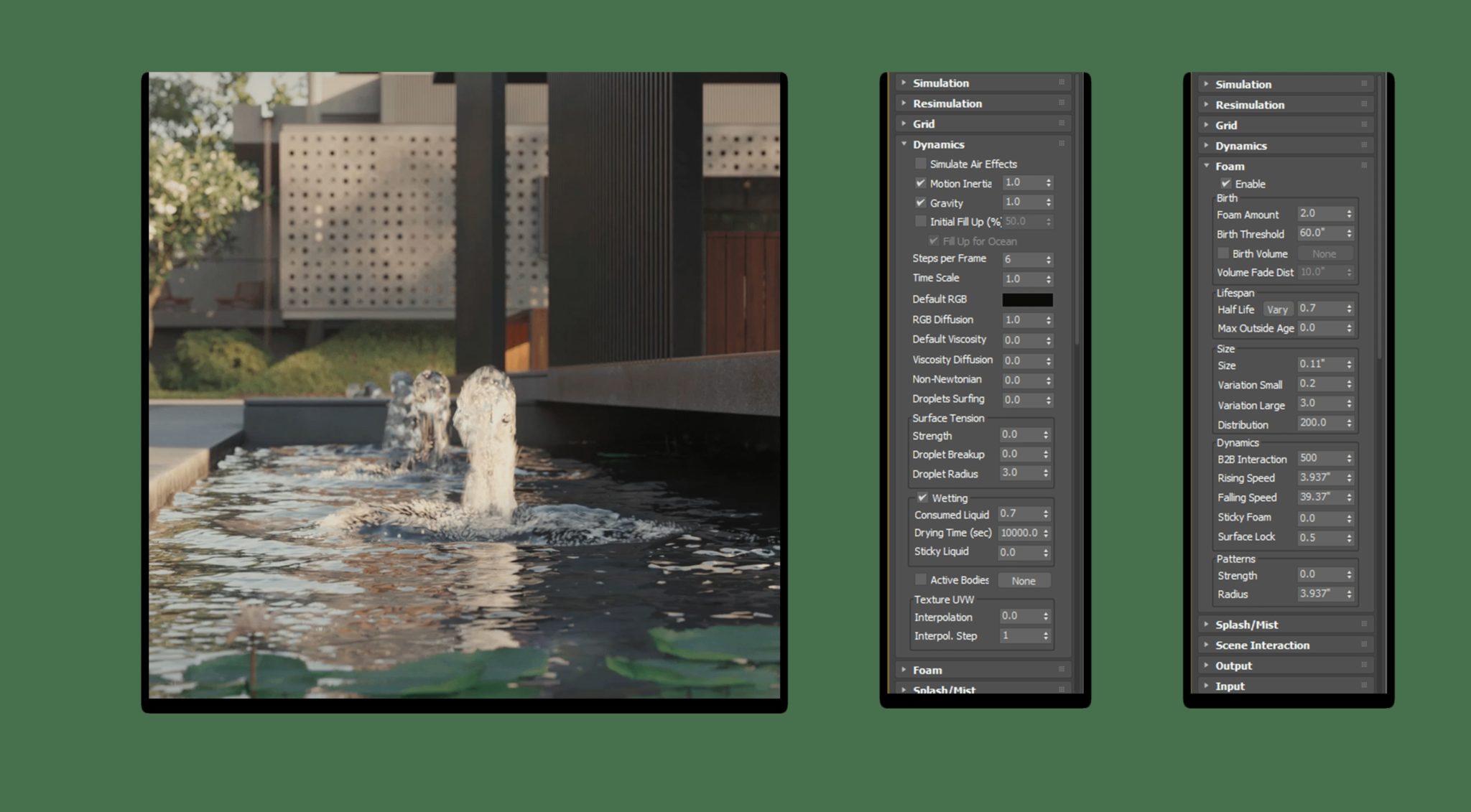Click drag-handle icon on left Simulation rollout
Screen dimensions: 1471x812
pos(1061,83)
